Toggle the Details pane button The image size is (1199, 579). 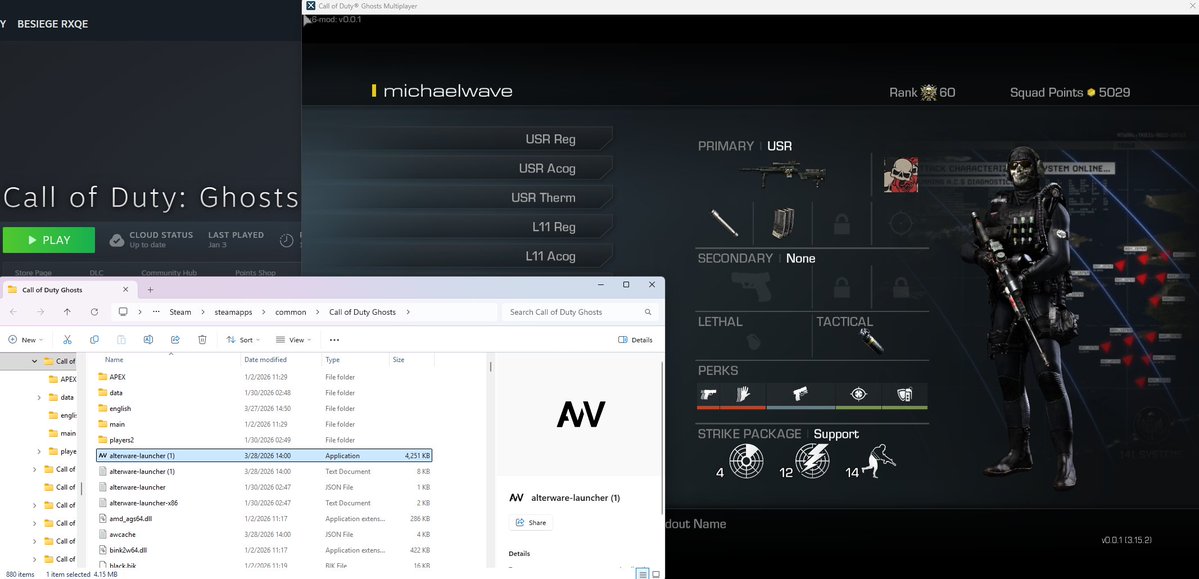click(635, 340)
